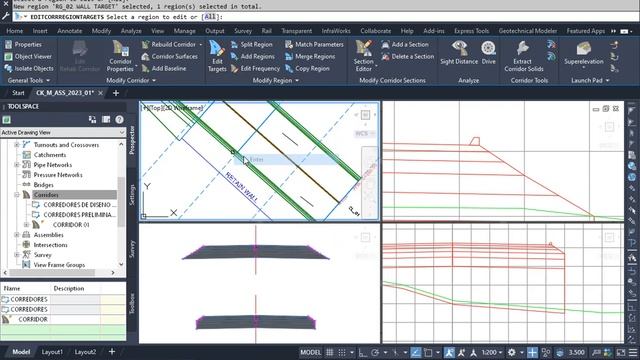Screen dimensions: 640x360
Task: Click Delete a Section
Action: coord(408,56)
